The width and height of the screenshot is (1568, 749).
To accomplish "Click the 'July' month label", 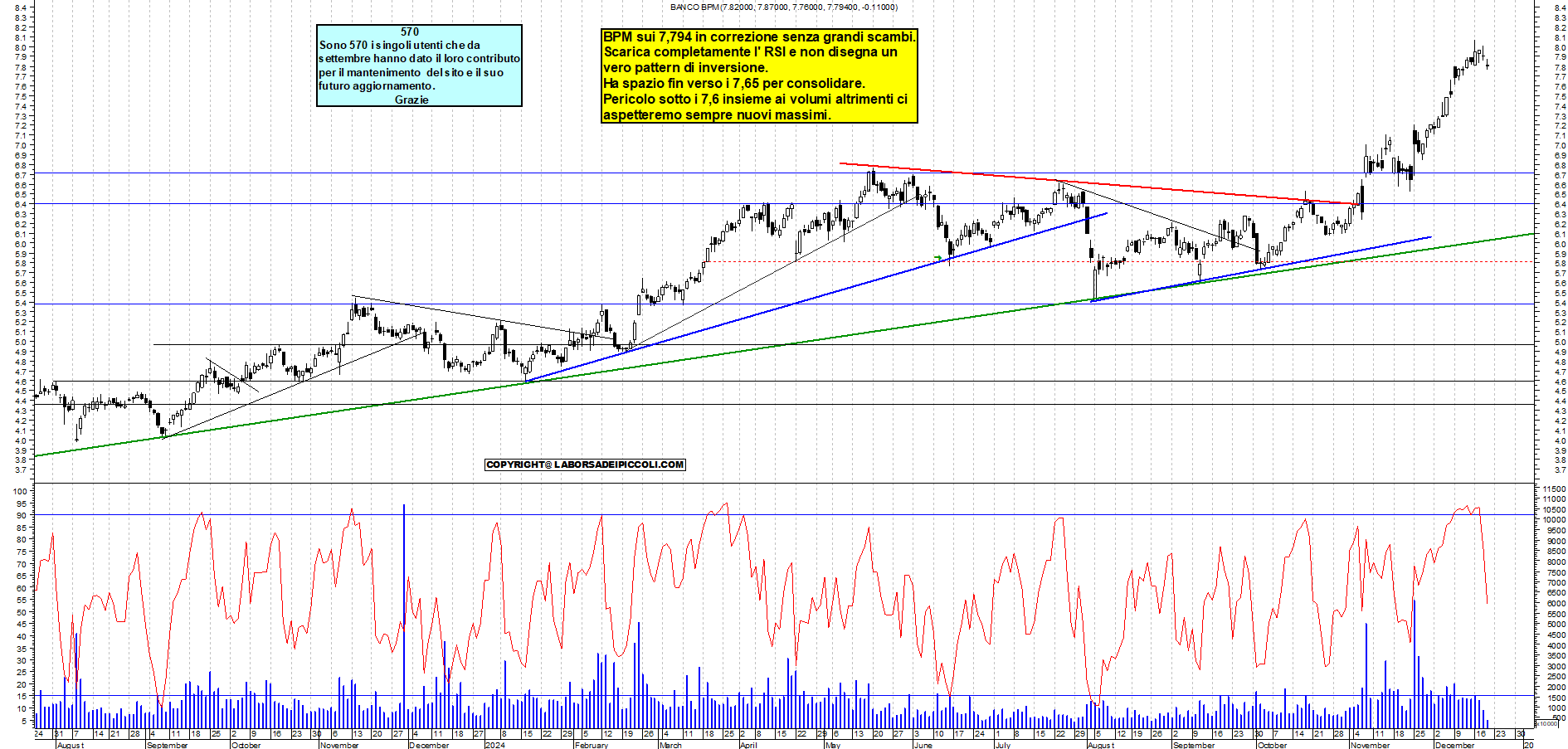I will coord(1003,745).
